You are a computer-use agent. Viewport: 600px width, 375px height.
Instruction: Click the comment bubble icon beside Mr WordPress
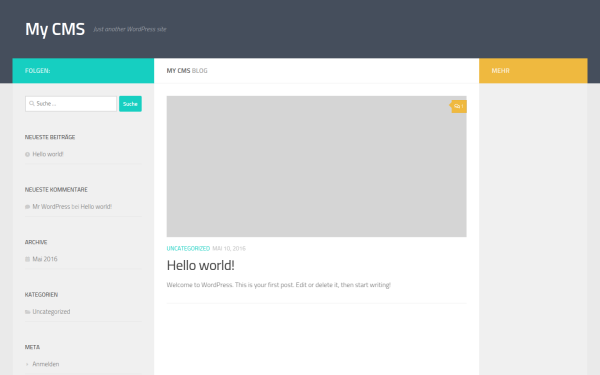click(x=27, y=207)
